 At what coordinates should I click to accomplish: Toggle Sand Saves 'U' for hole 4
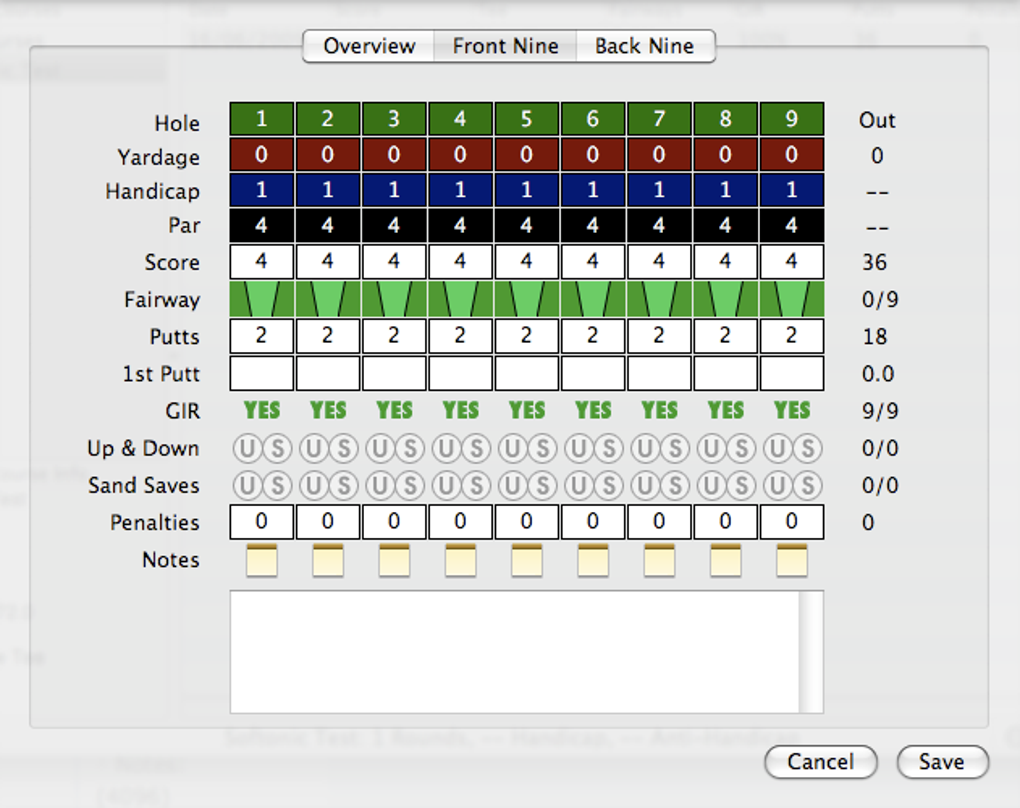446,485
